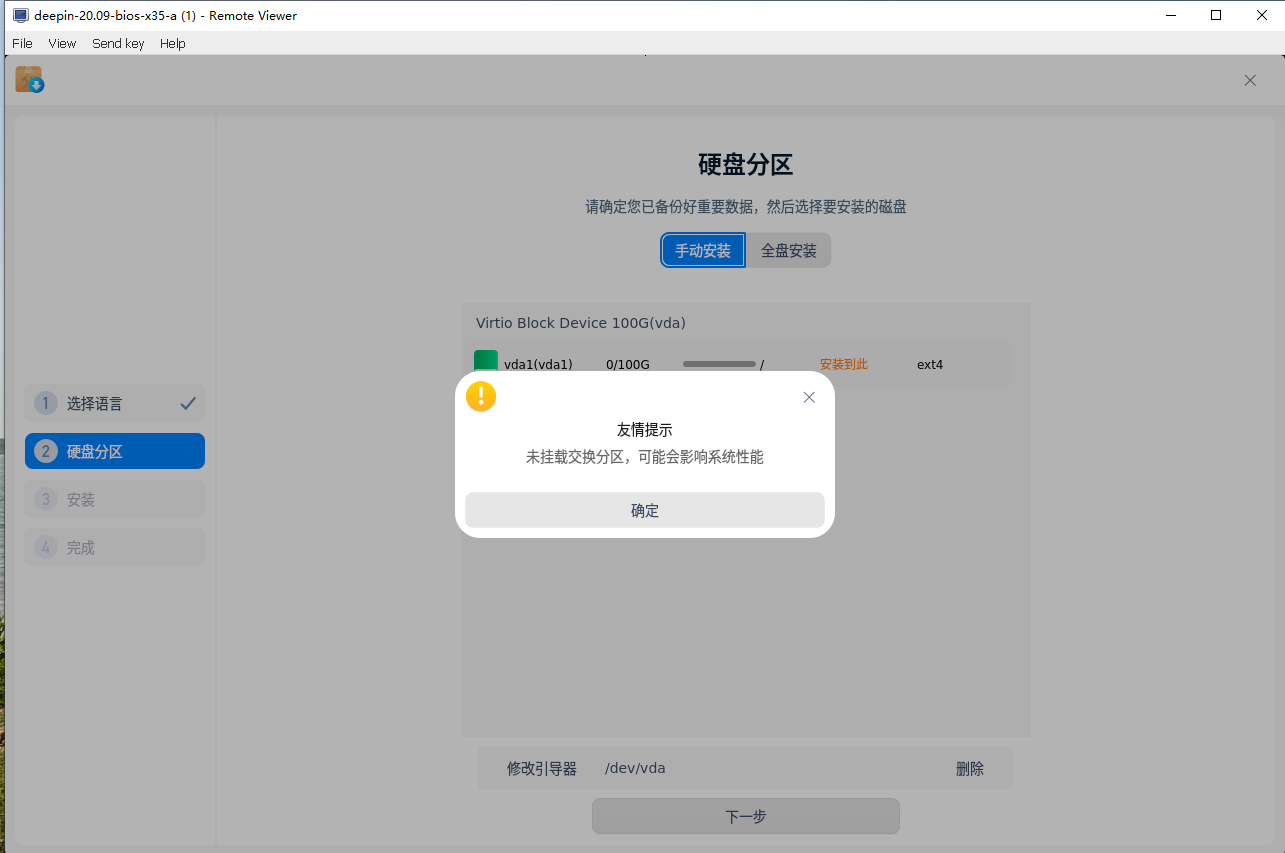Select step 2 硬盘分区 in sidebar
The height and width of the screenshot is (853, 1285).
click(x=115, y=451)
